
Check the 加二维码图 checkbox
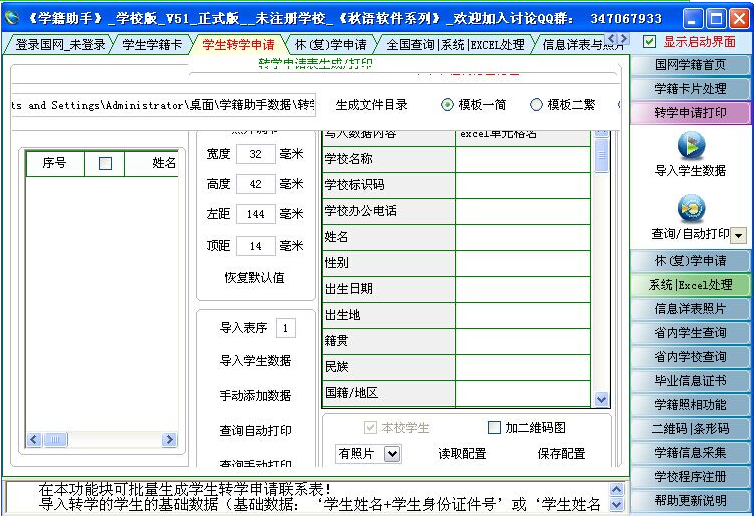click(x=494, y=428)
